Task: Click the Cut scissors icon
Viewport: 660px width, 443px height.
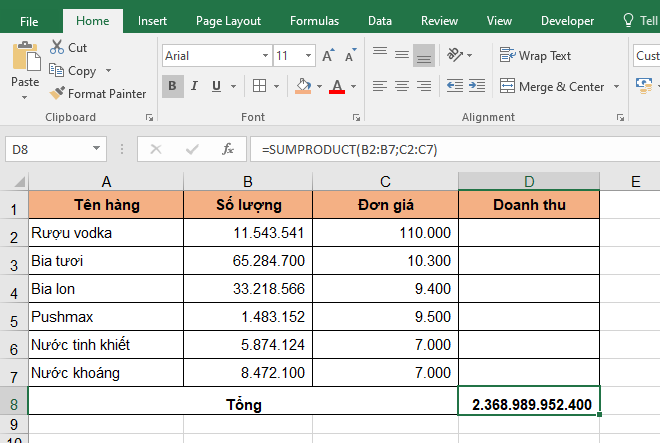Action: click(56, 47)
